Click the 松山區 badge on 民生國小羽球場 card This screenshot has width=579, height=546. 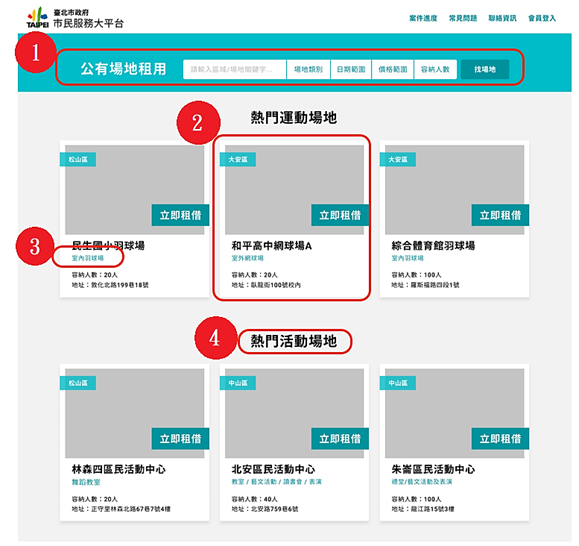[78, 159]
